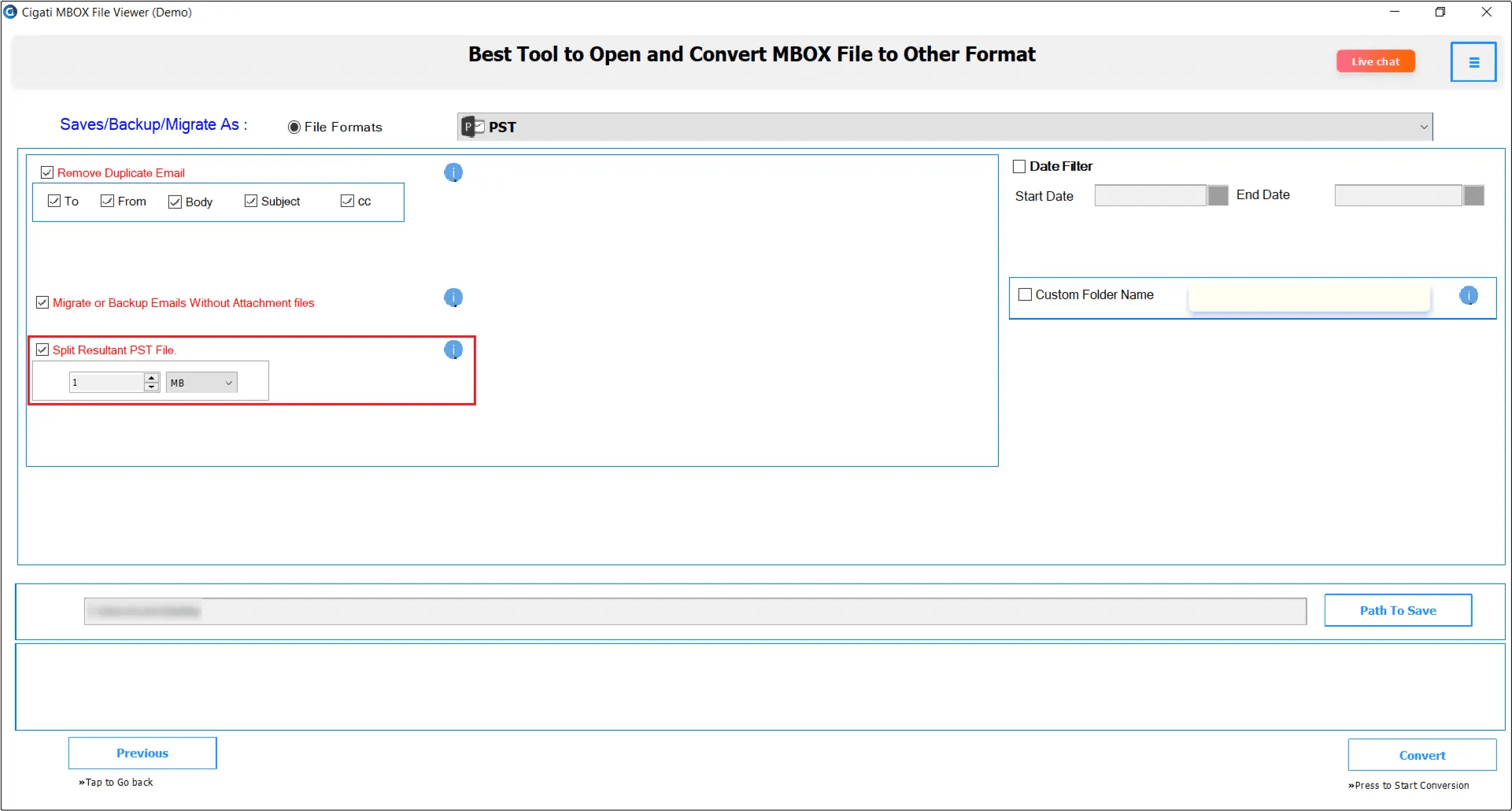Toggle the To duplicate criteria checkbox
This screenshot has height=811, width=1512.
tap(54, 201)
